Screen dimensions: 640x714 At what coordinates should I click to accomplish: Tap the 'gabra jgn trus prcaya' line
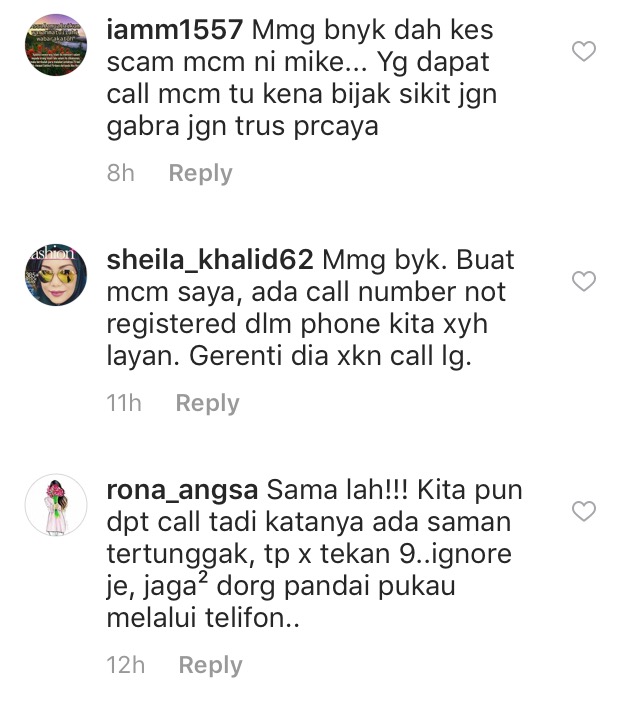click(242, 127)
